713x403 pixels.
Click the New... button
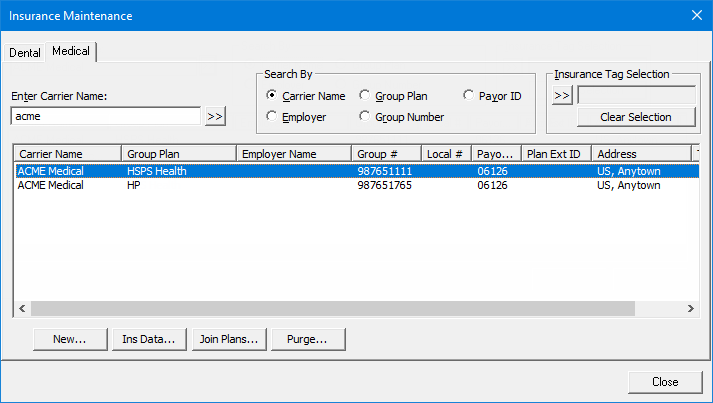click(68, 339)
